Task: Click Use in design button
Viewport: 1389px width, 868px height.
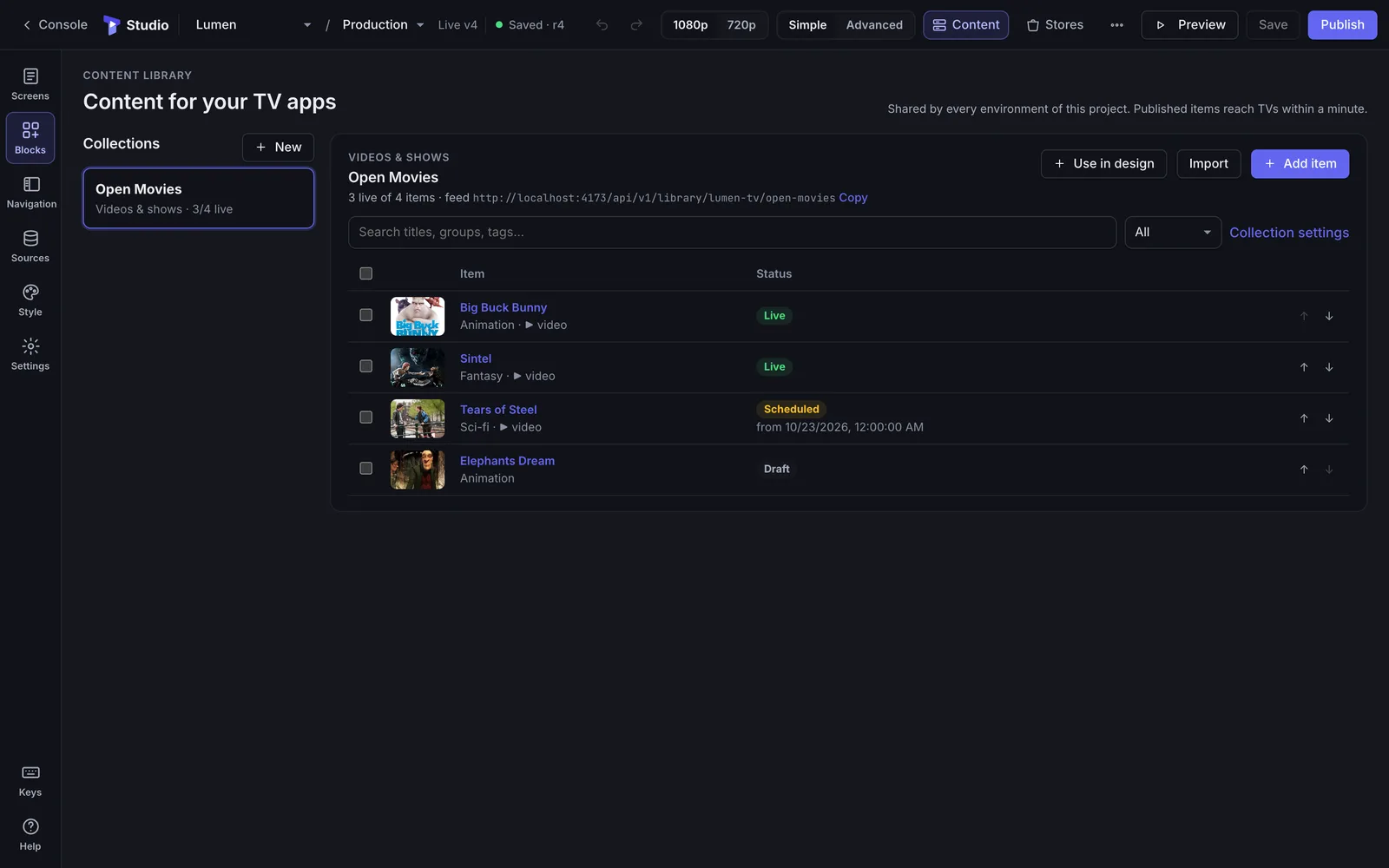Action: [1103, 164]
